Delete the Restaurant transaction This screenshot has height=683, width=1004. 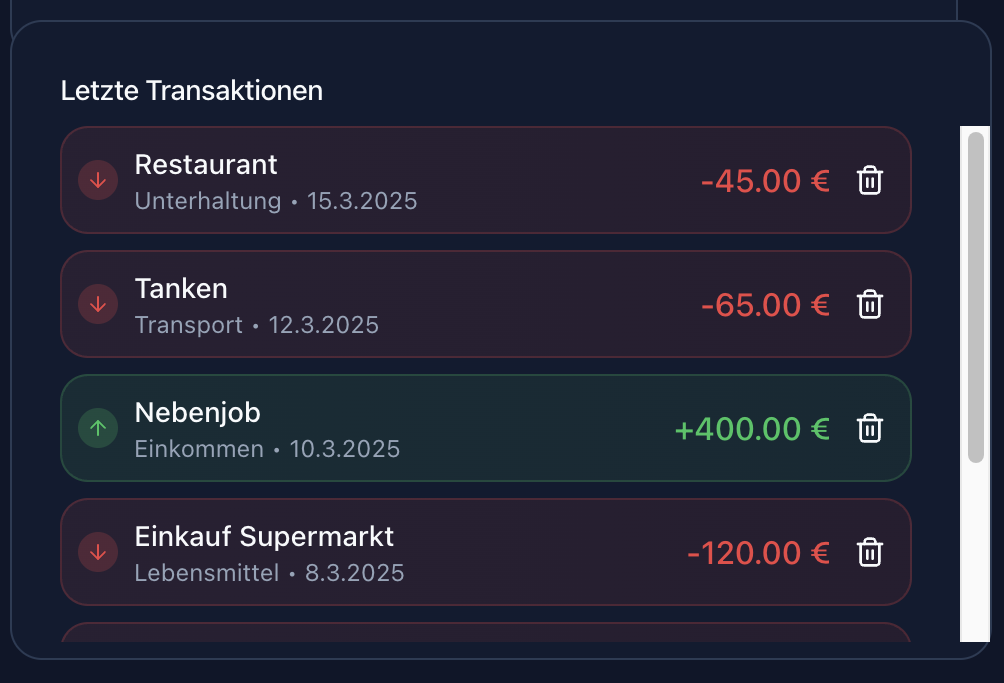click(x=870, y=181)
